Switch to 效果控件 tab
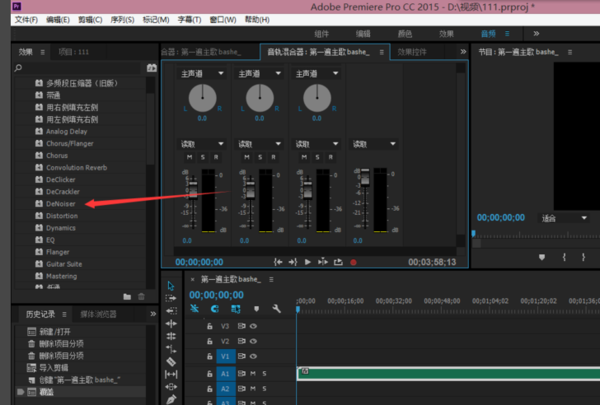This screenshot has height=405, width=600. pyautogui.click(x=412, y=52)
